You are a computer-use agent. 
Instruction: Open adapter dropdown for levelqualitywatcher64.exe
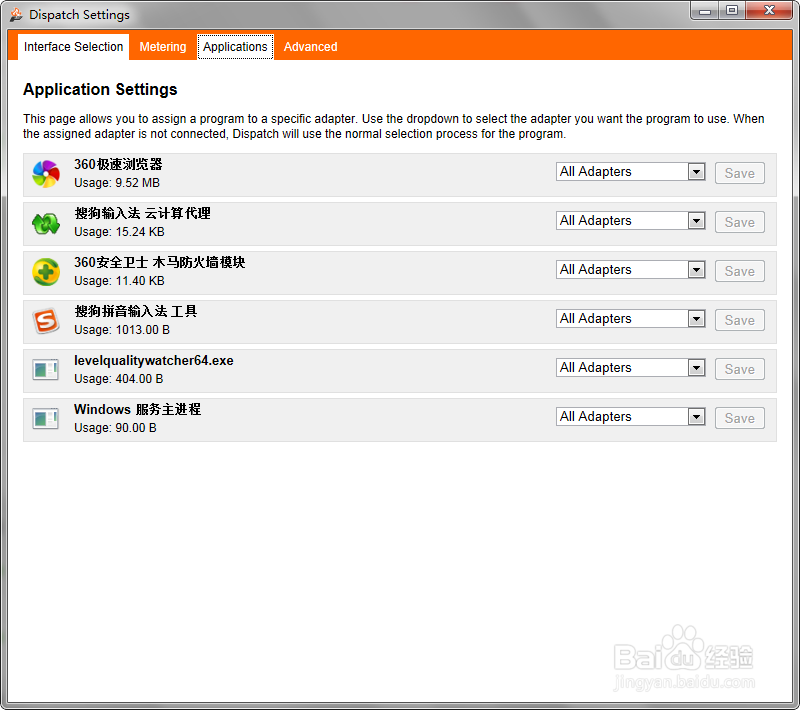pyautogui.click(x=631, y=368)
